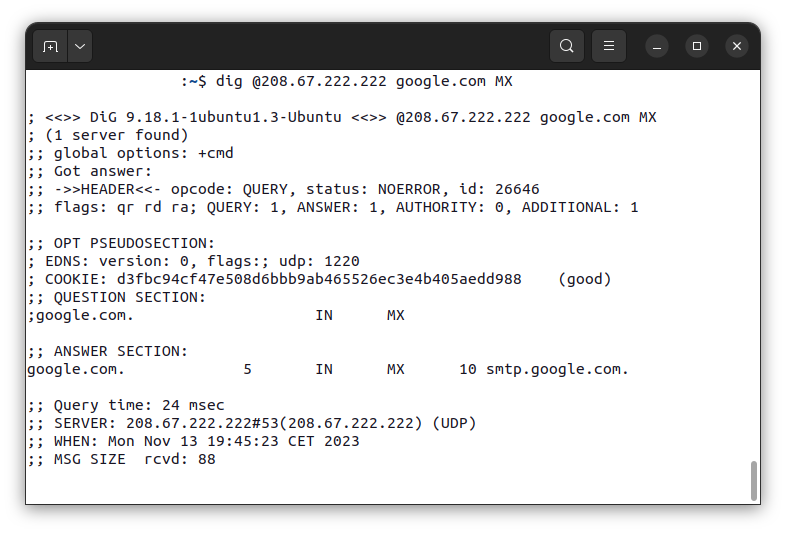The image size is (786, 533).
Task: Close the terminal window
Action: (737, 46)
